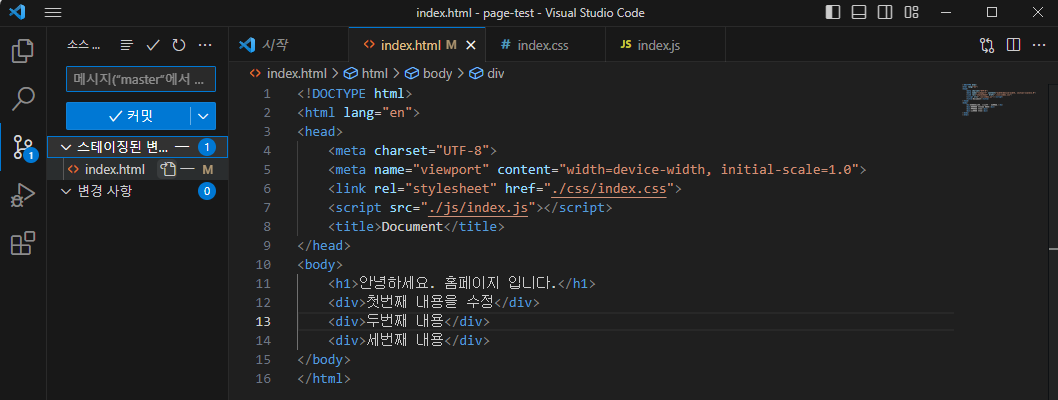Unstage index.html using the minus icon
The image size is (1058, 400).
[x=187, y=170]
